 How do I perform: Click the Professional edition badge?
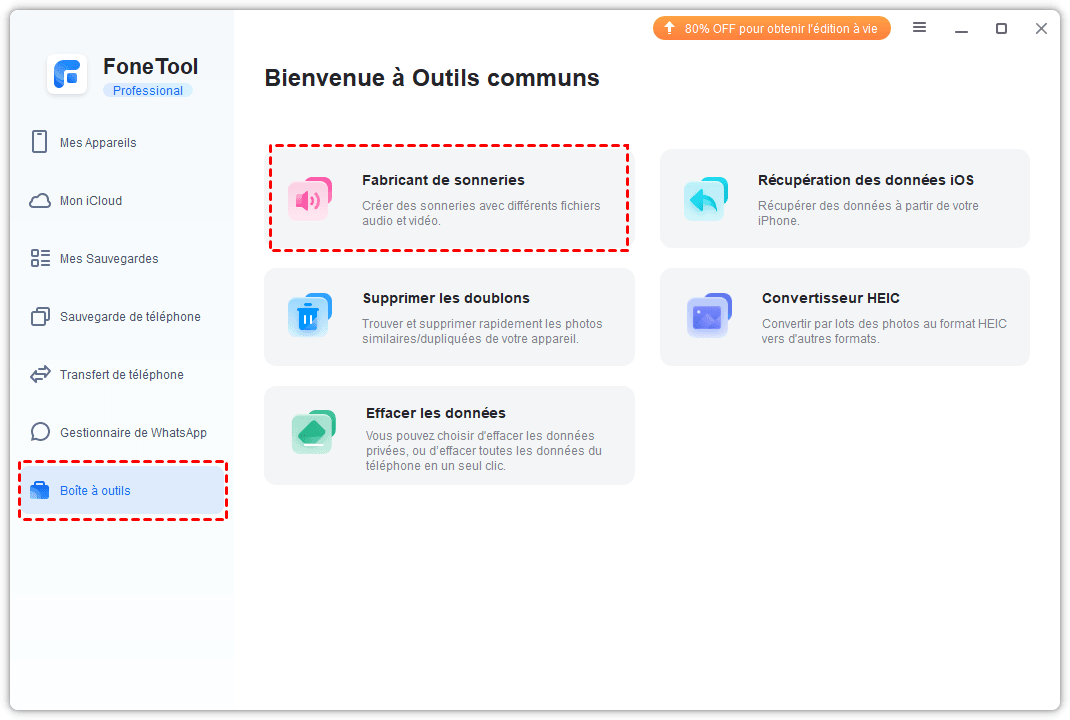[x=147, y=91]
